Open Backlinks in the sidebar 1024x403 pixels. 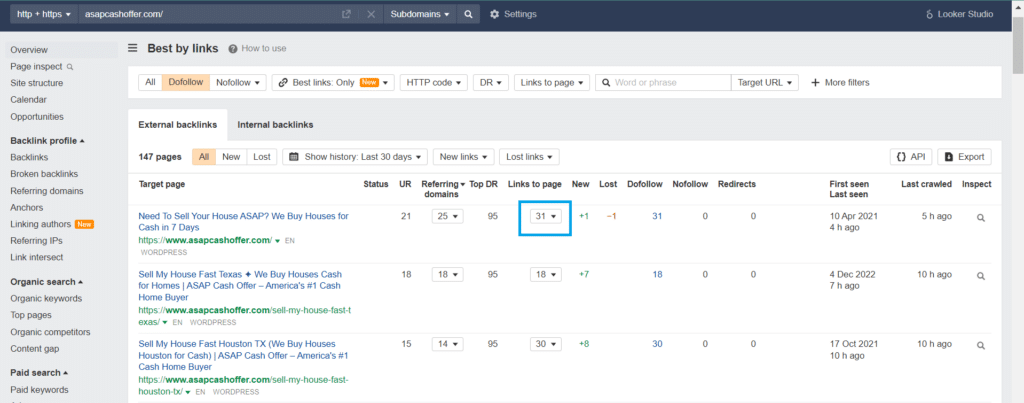(x=29, y=157)
